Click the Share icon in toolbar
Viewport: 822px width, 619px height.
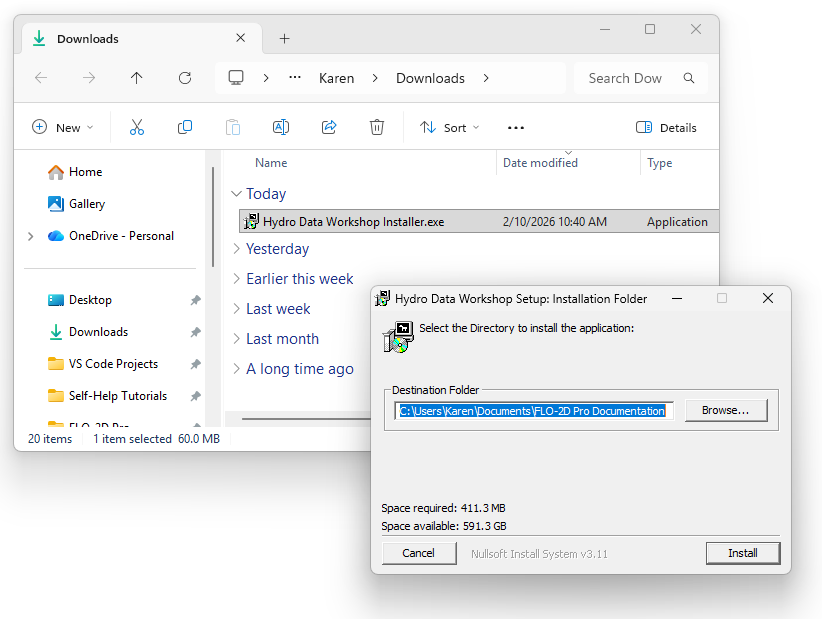point(329,127)
